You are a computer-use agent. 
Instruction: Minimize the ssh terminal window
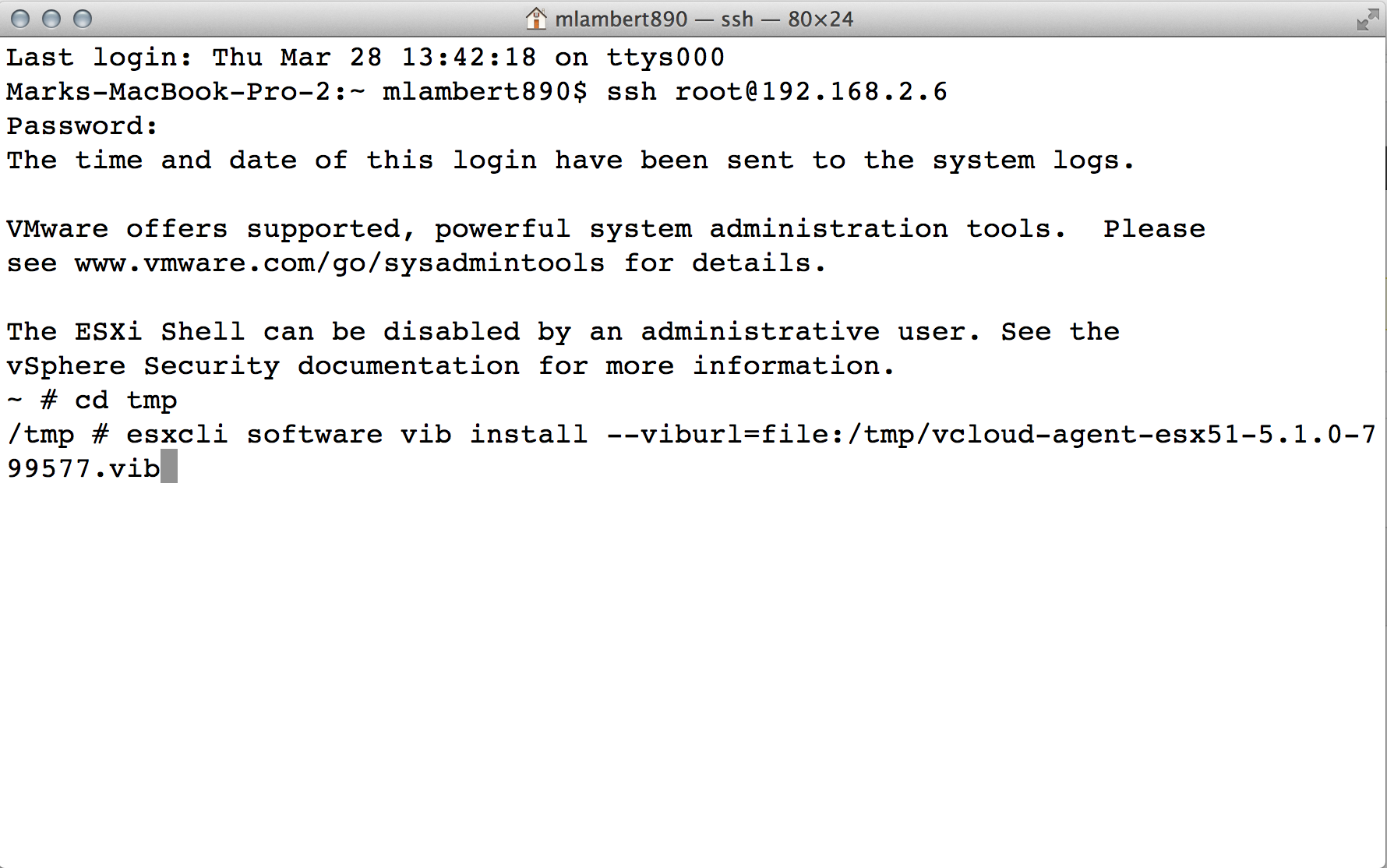click(x=51, y=19)
